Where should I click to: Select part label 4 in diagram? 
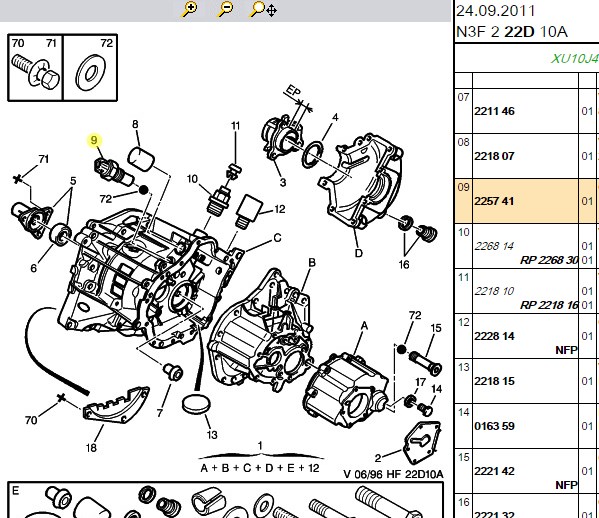335,117
